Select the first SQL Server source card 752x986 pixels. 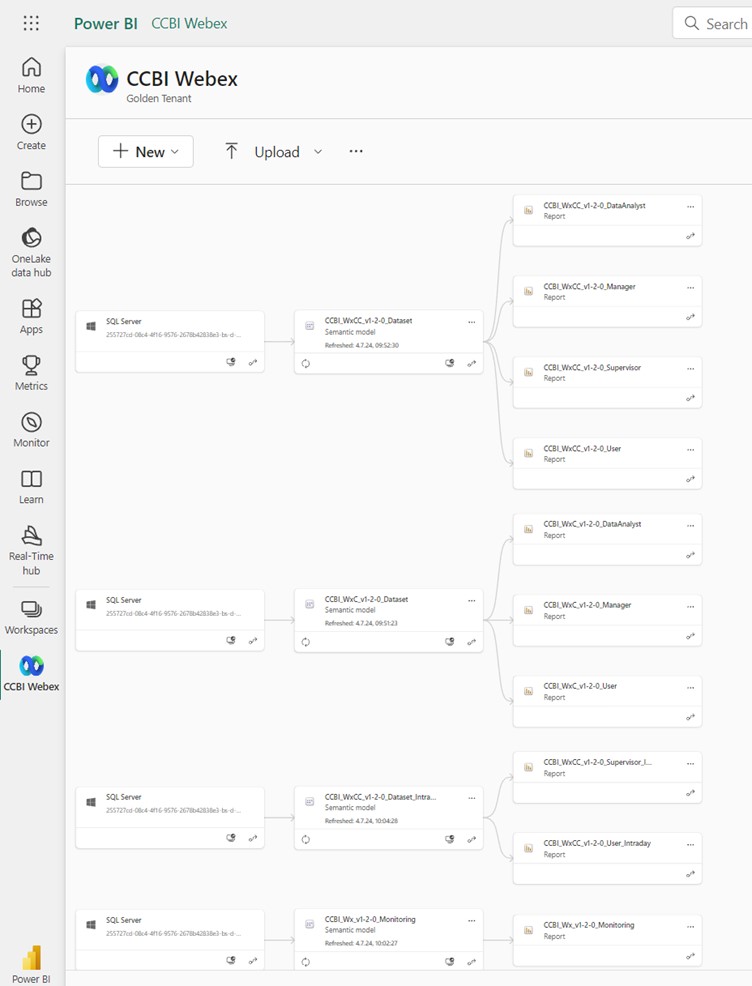pos(170,341)
